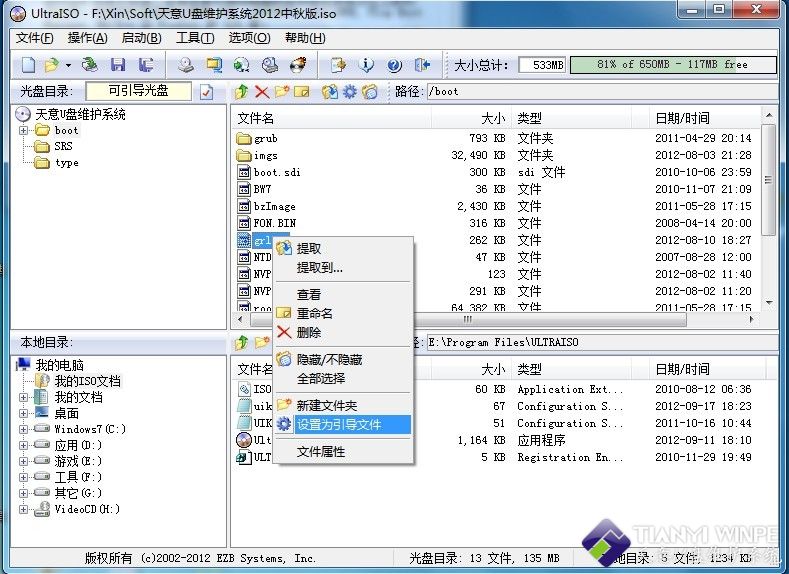Open the 工具(T) menu
The image size is (789, 574).
click(x=195, y=38)
